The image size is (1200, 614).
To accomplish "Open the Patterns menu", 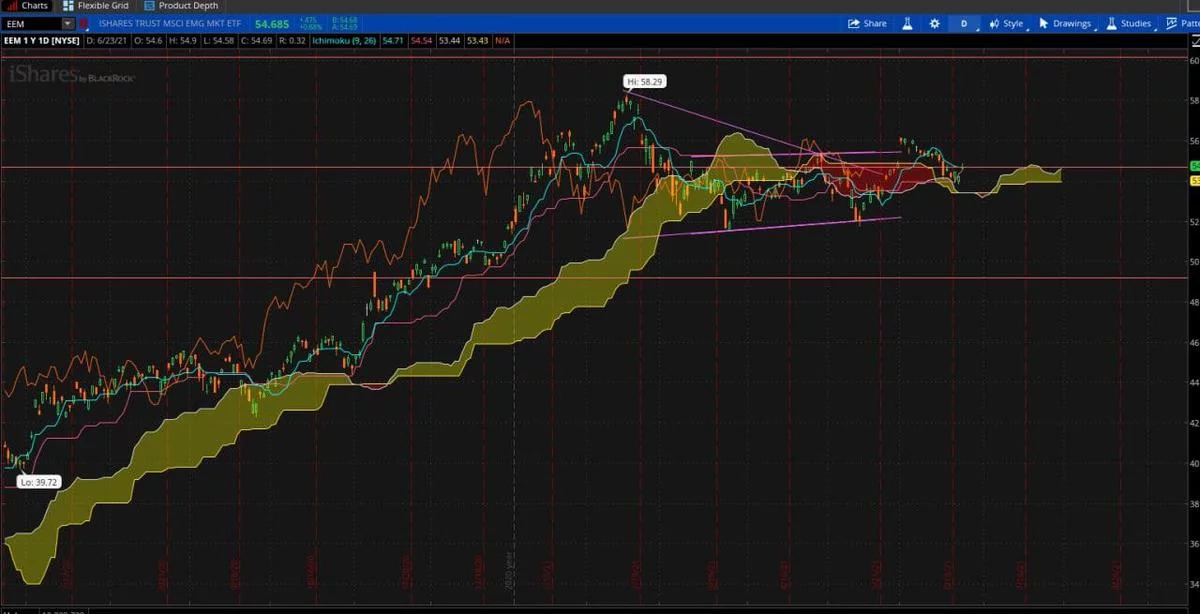I will point(1182,24).
